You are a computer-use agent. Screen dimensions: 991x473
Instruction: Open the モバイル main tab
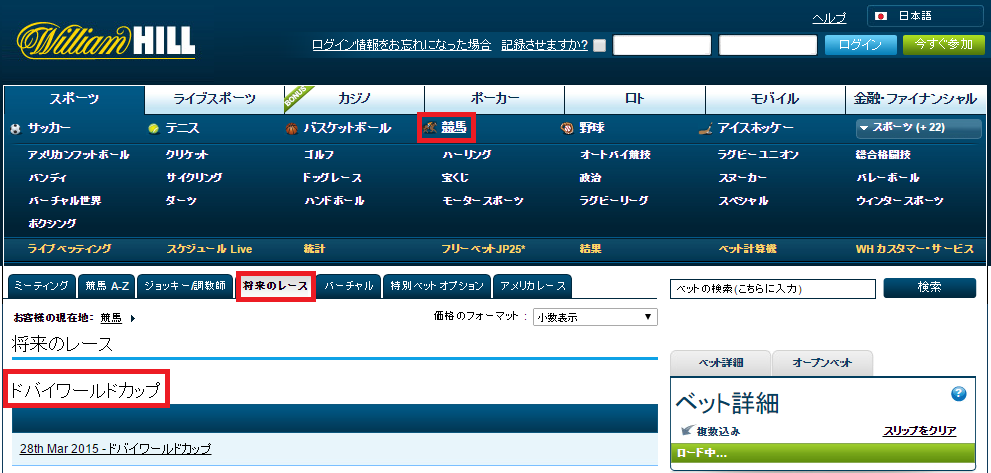775,99
